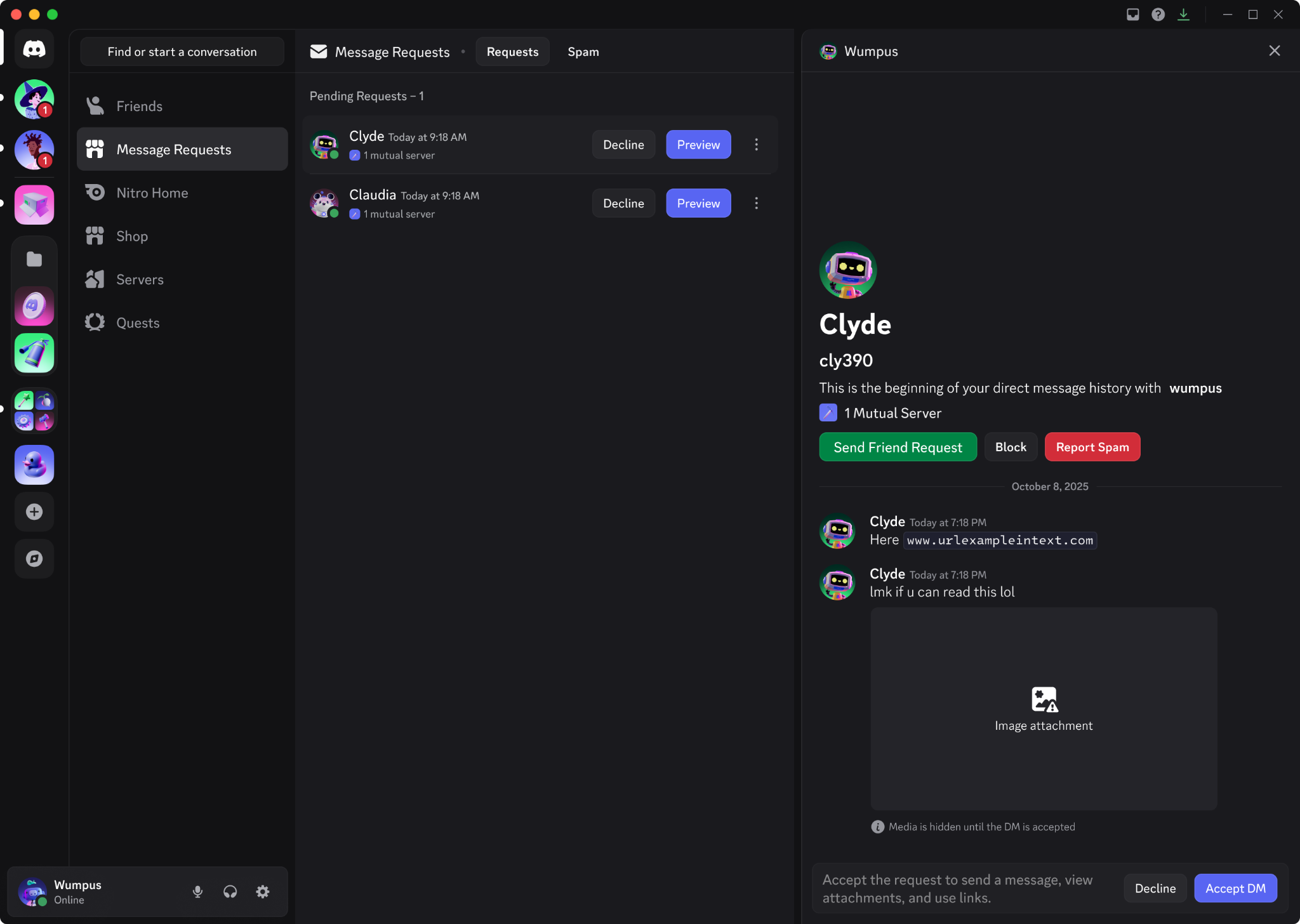Open the Inbox icon in title bar

pos(1132,14)
